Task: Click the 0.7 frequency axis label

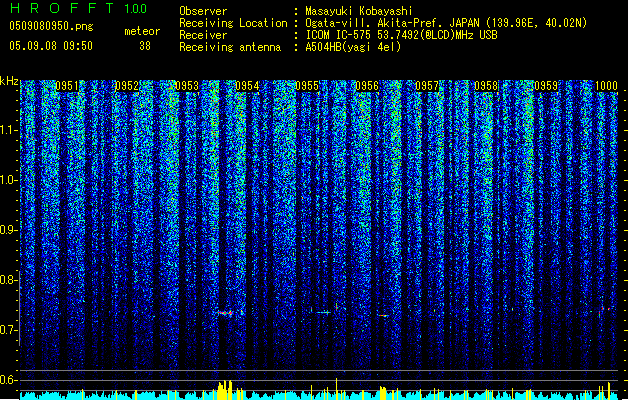Action: click(x=9, y=330)
